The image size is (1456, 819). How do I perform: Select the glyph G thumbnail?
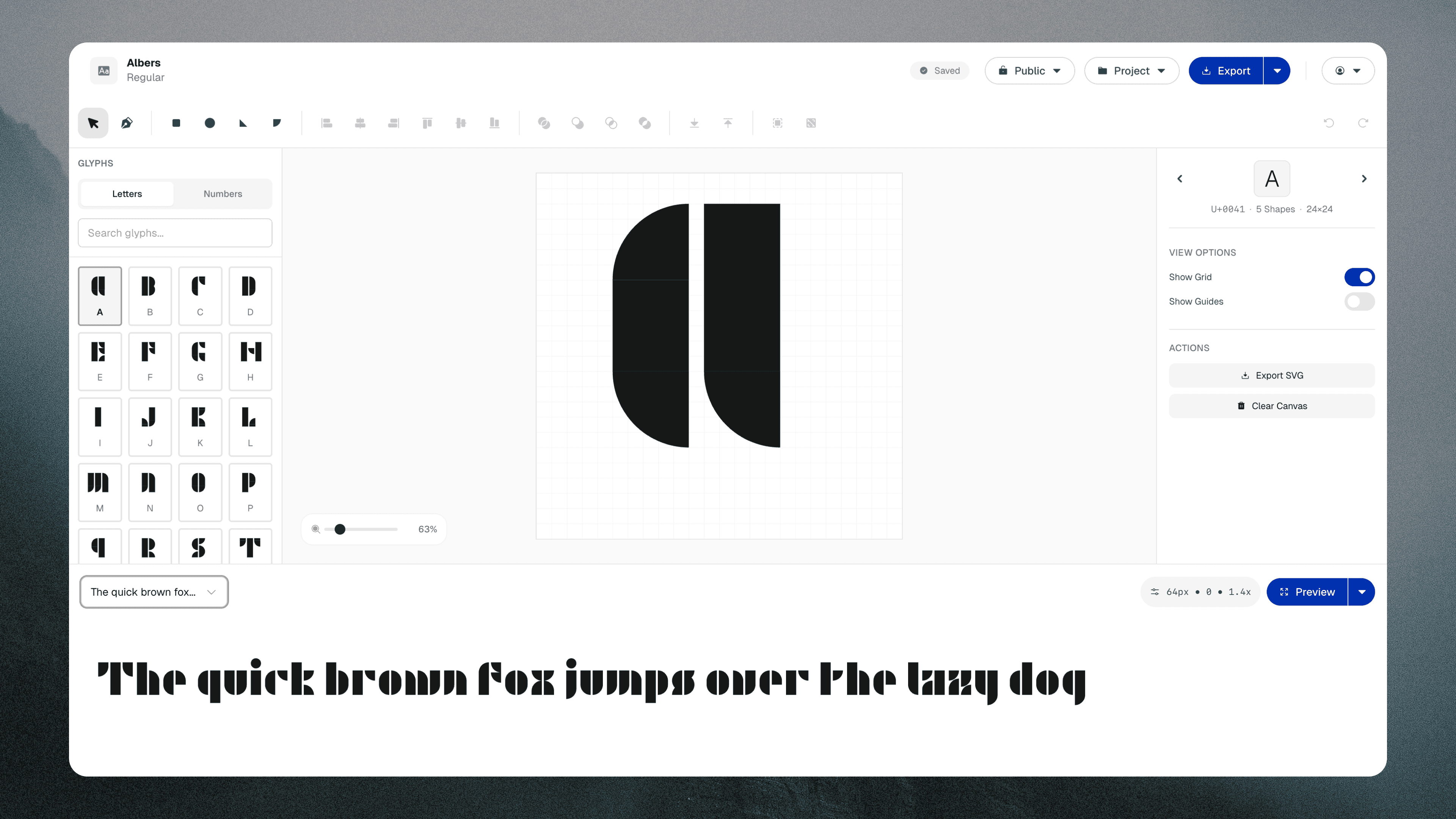tap(200, 361)
